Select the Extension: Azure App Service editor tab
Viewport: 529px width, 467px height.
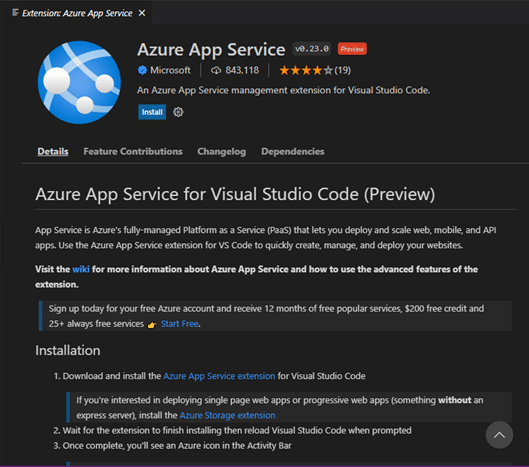pos(77,13)
